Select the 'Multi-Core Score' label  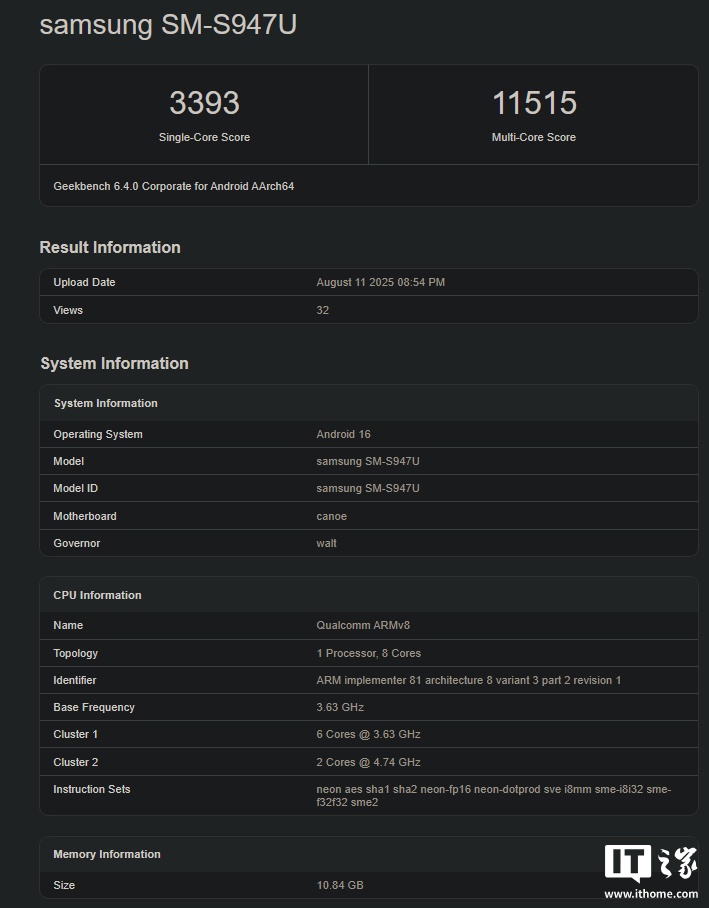[x=533, y=137]
